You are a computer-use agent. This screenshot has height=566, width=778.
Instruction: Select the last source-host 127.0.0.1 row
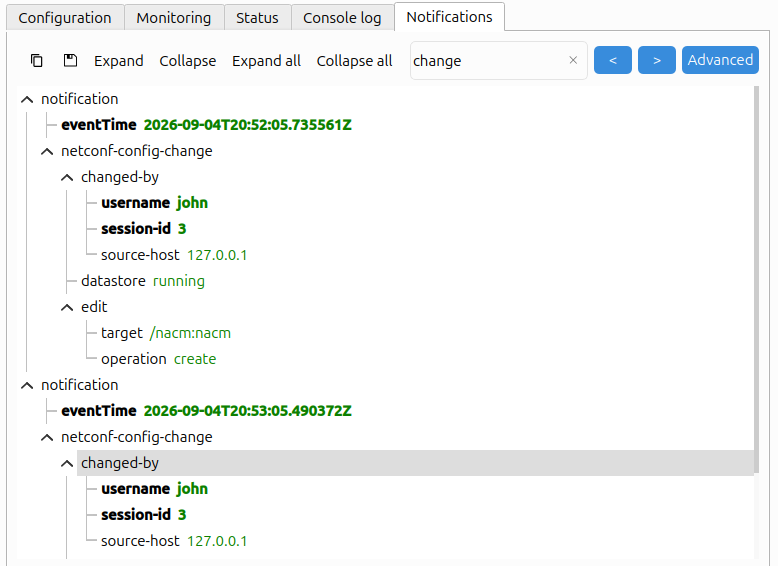[x=174, y=541]
